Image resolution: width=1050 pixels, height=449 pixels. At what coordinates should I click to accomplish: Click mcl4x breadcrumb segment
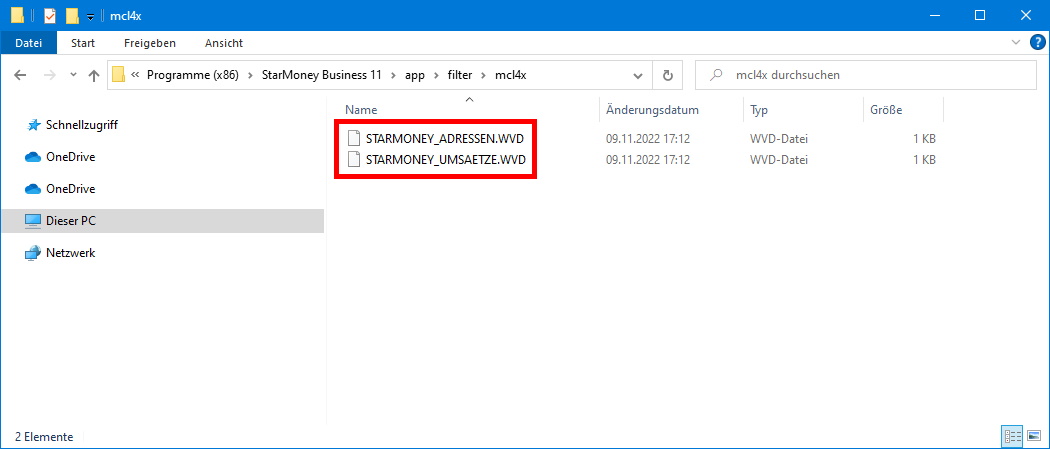[510, 76]
